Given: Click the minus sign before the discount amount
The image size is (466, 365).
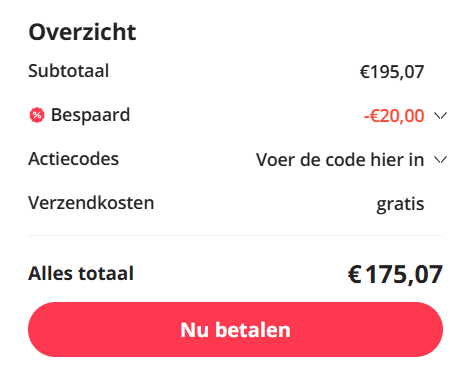Looking at the screenshot, I should point(366,117).
